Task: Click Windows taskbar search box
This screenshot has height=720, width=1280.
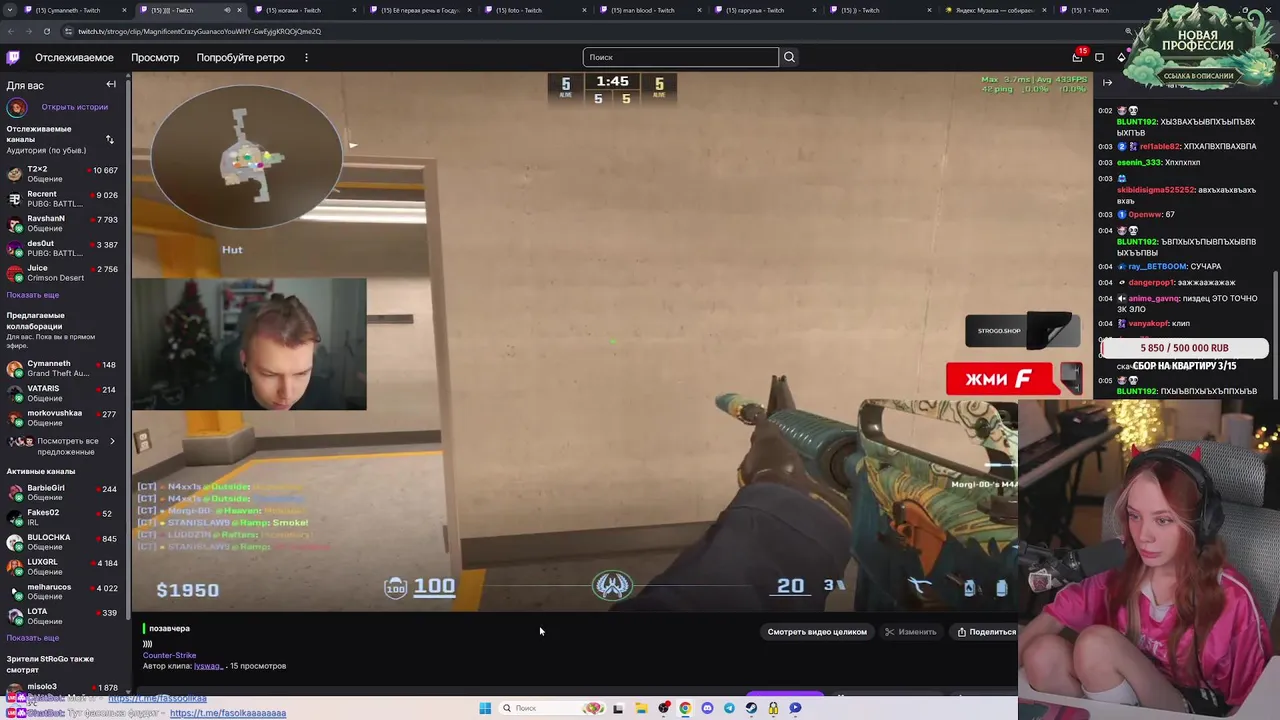Action: 551,708
